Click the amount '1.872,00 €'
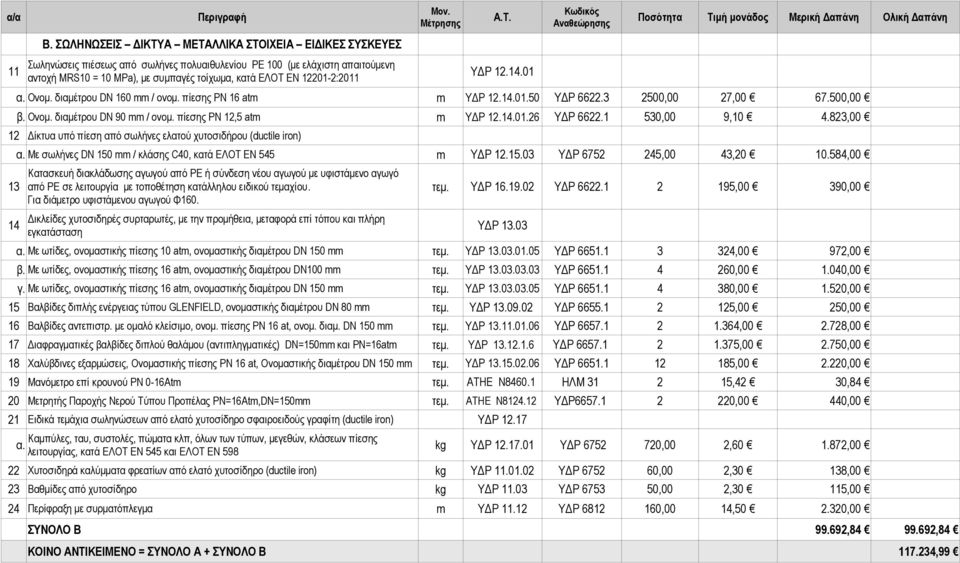 click(x=846, y=445)
